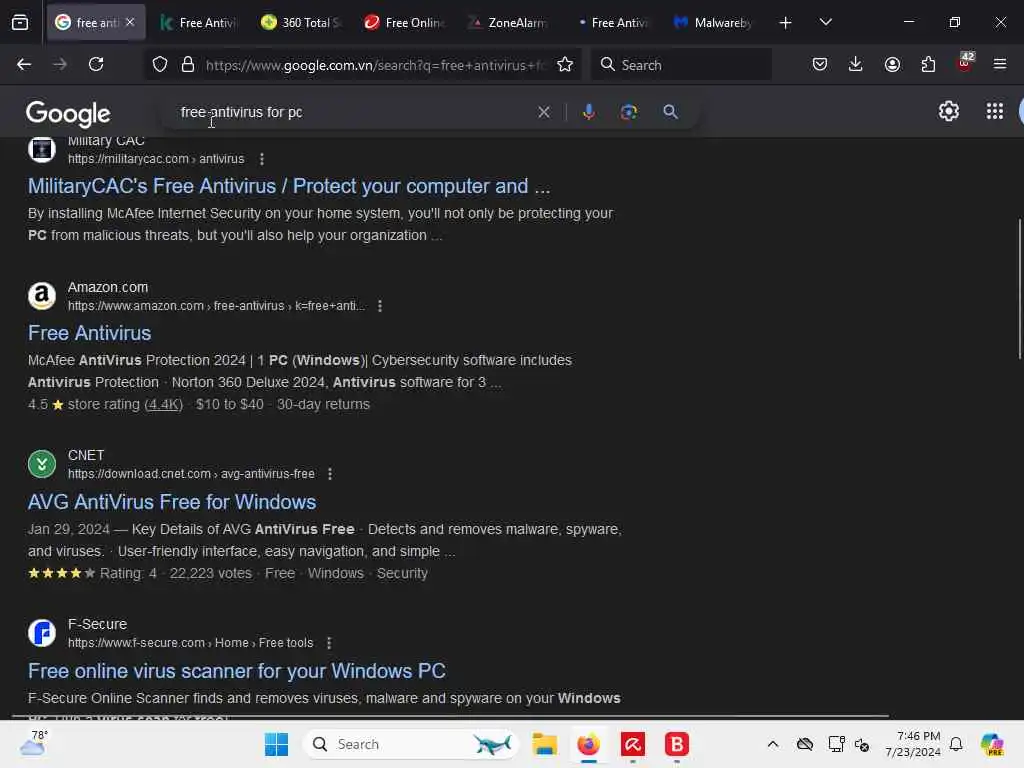Switch to ZoneAlarm tab
Image resolution: width=1024 pixels, height=768 pixels.
pos(508,23)
